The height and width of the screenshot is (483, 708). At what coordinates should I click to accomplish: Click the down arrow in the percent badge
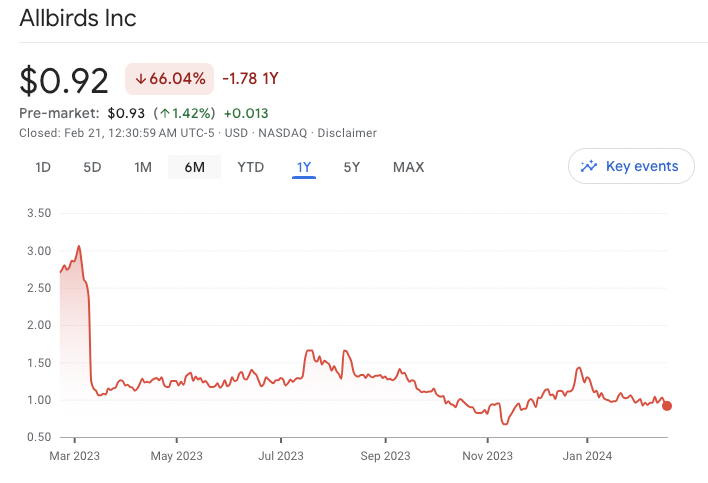tap(141, 79)
